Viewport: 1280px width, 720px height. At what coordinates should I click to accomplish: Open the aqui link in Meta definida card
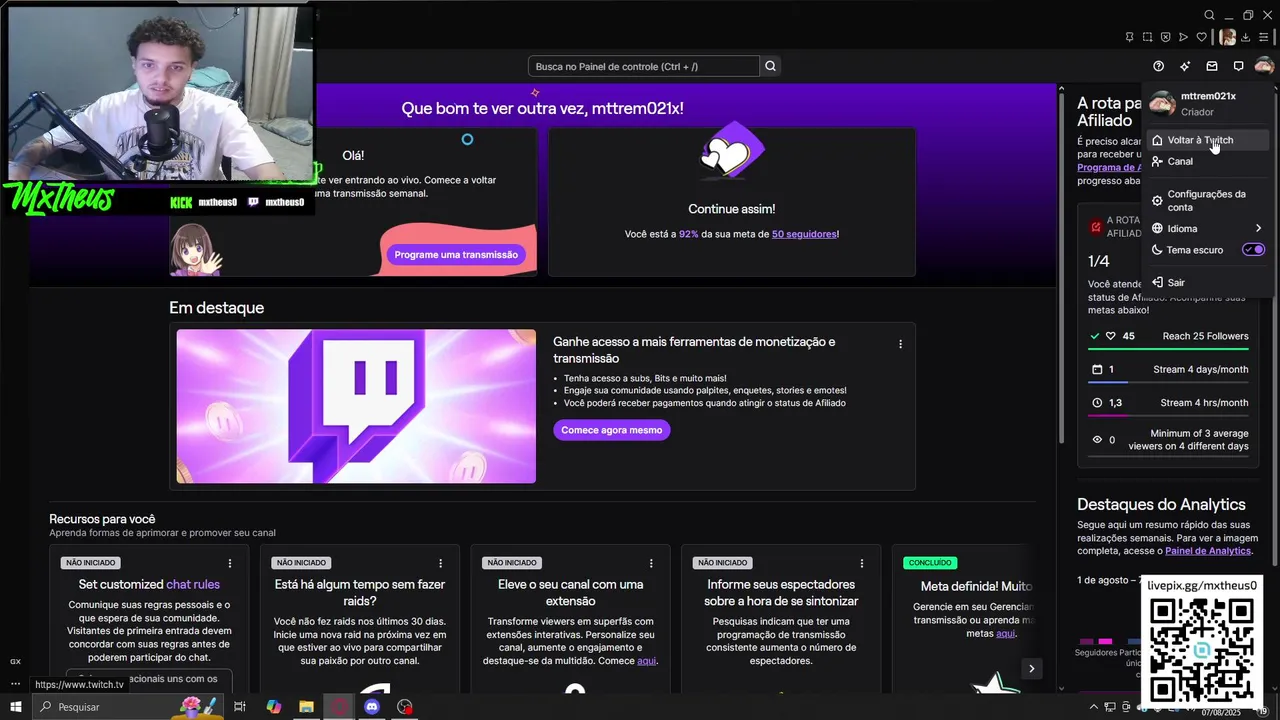[x=1005, y=633]
